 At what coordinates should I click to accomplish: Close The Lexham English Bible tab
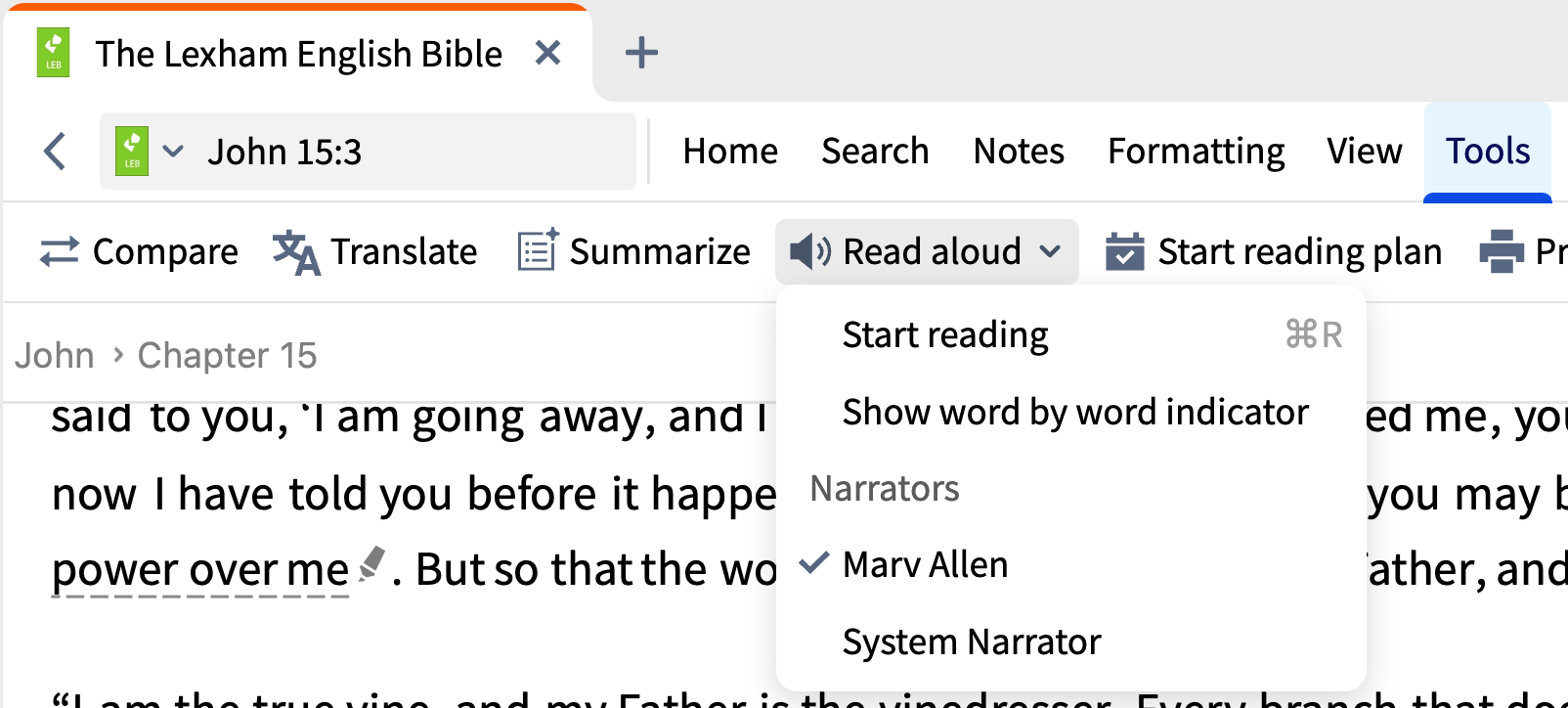pos(548,53)
